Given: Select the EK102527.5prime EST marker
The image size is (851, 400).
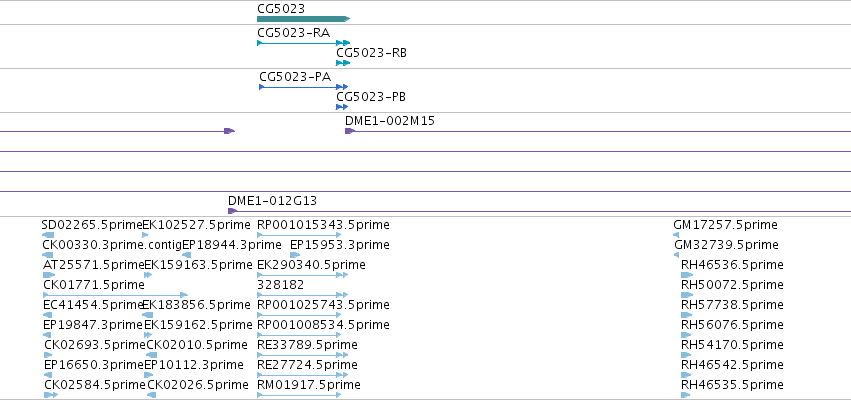Looking at the screenshot, I should click(x=145, y=235).
